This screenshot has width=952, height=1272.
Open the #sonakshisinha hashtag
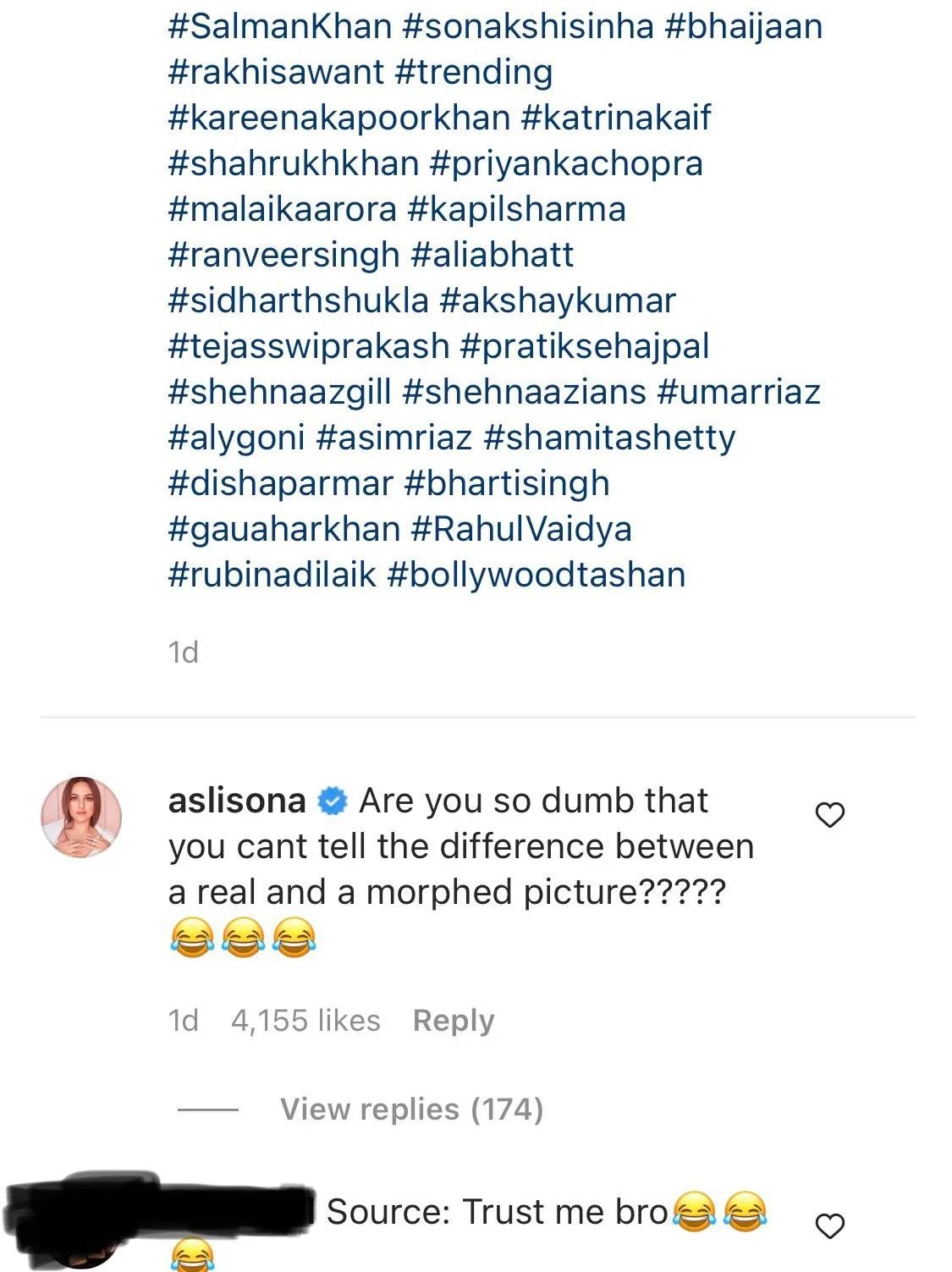(x=529, y=26)
